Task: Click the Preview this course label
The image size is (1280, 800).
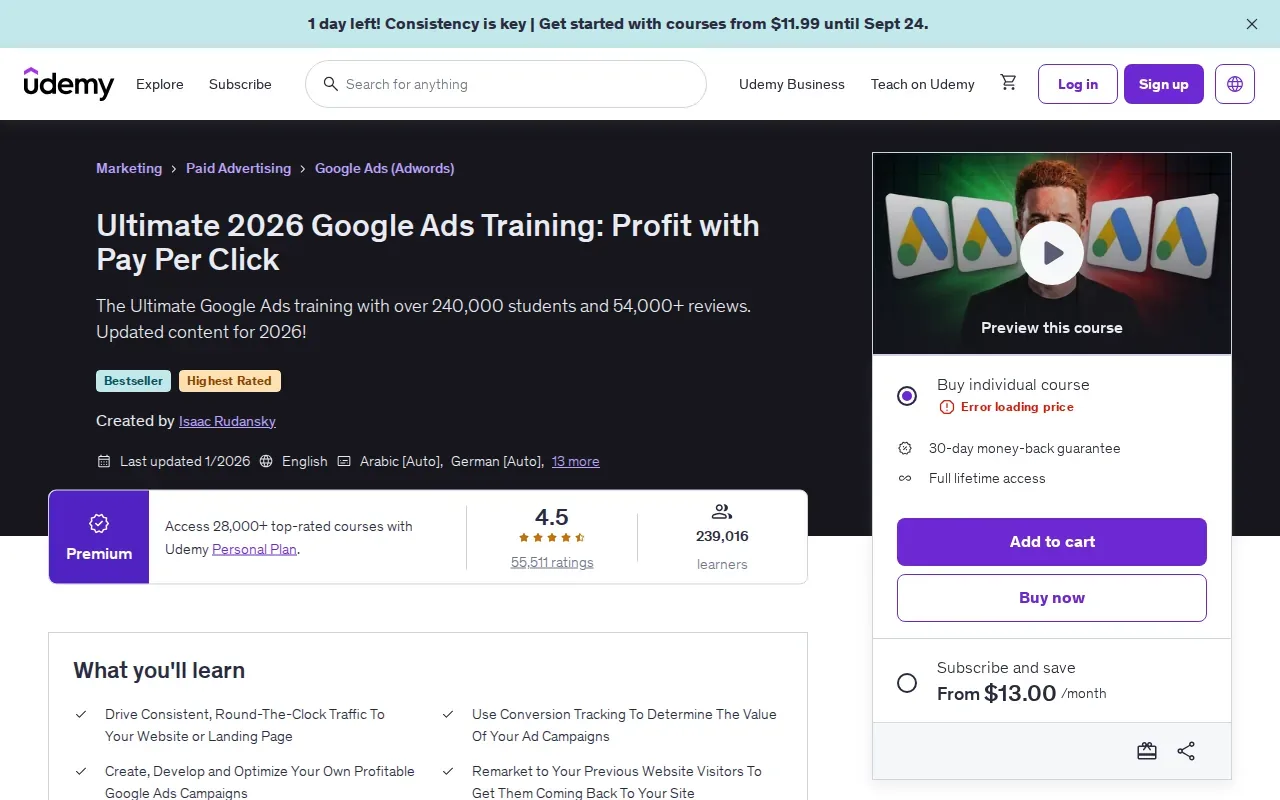Action: [1052, 327]
